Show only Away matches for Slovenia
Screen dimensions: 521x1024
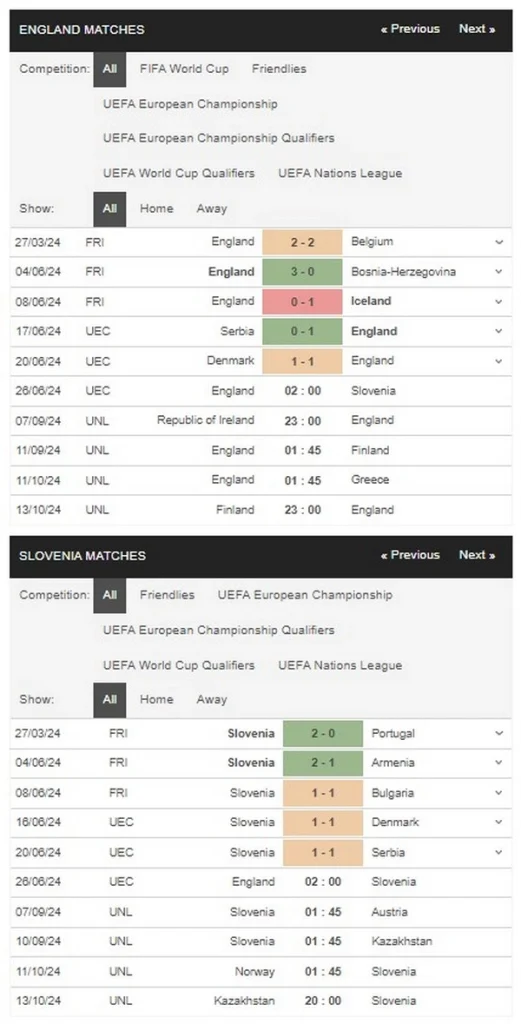click(x=212, y=699)
